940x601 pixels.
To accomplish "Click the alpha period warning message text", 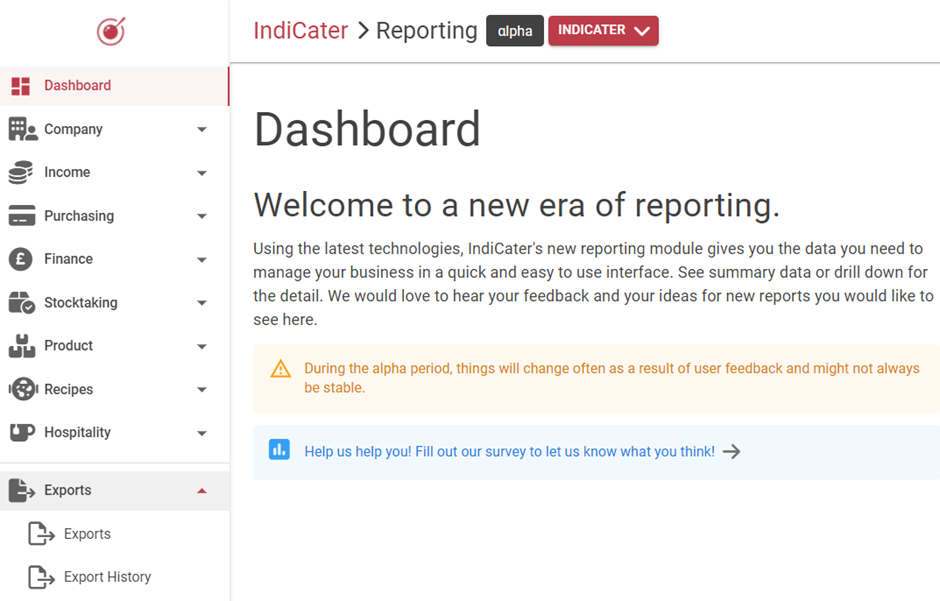I will pos(611,378).
